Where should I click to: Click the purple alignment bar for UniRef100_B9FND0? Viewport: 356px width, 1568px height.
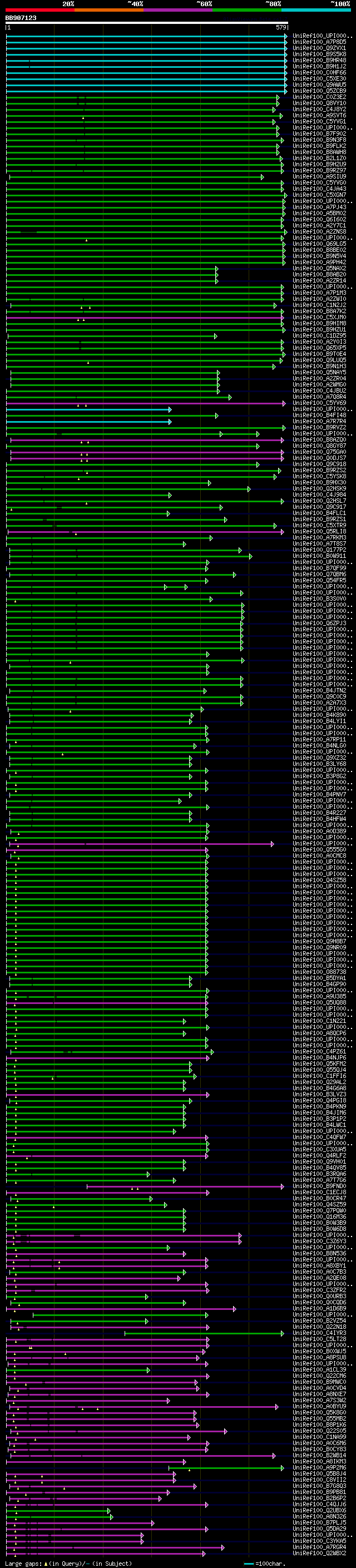pyautogui.click(x=186, y=1186)
